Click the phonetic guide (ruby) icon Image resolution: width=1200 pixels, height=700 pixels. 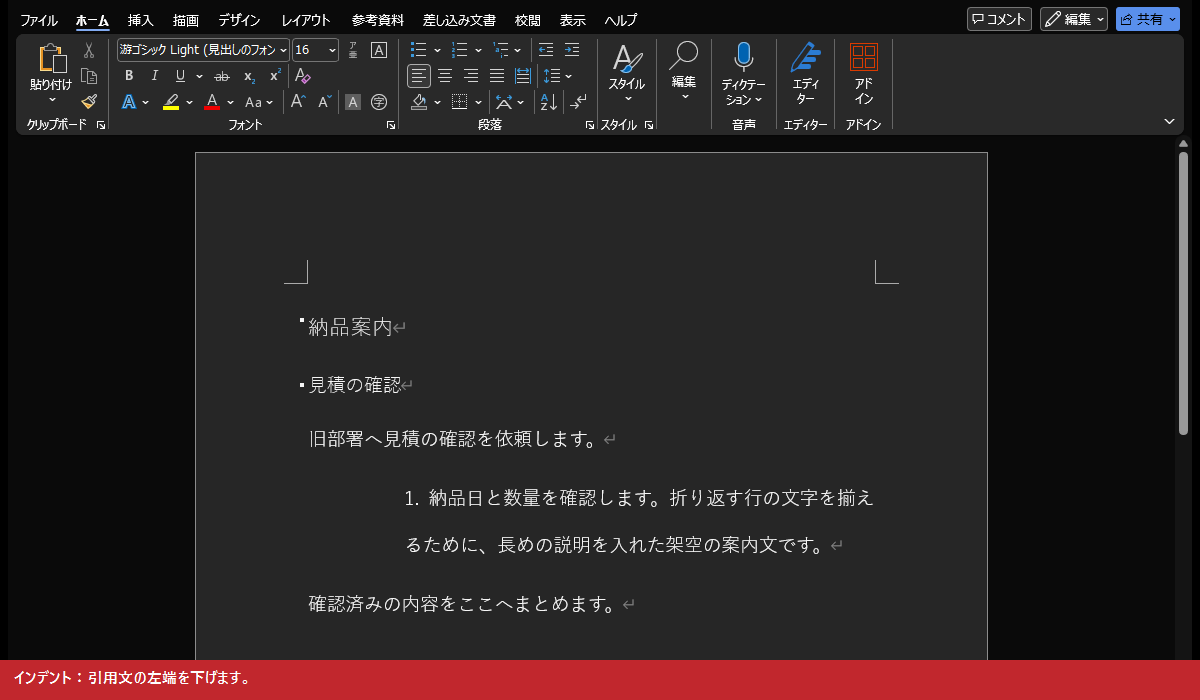point(353,50)
